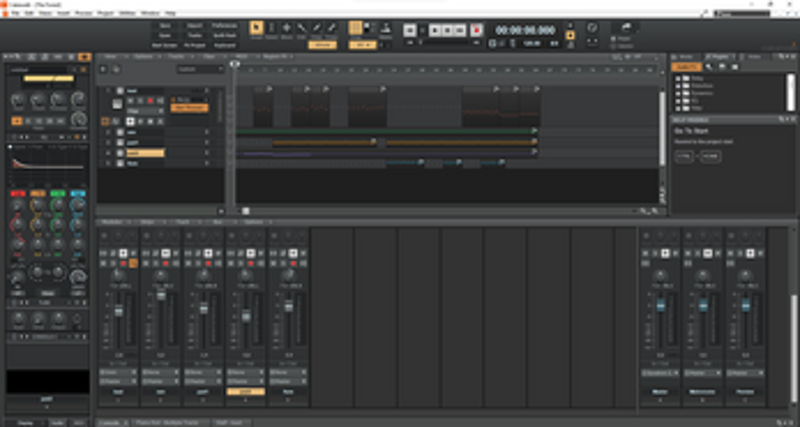The width and height of the screenshot is (800, 427).
Task: Click the track view horizontal scrollbar thumb
Action: click(245, 211)
